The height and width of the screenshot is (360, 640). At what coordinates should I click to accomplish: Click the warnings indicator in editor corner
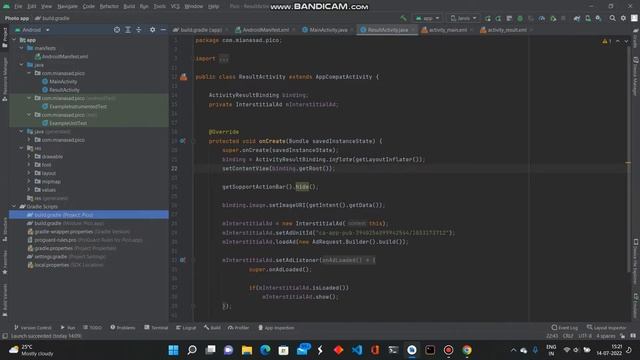[x=607, y=41]
